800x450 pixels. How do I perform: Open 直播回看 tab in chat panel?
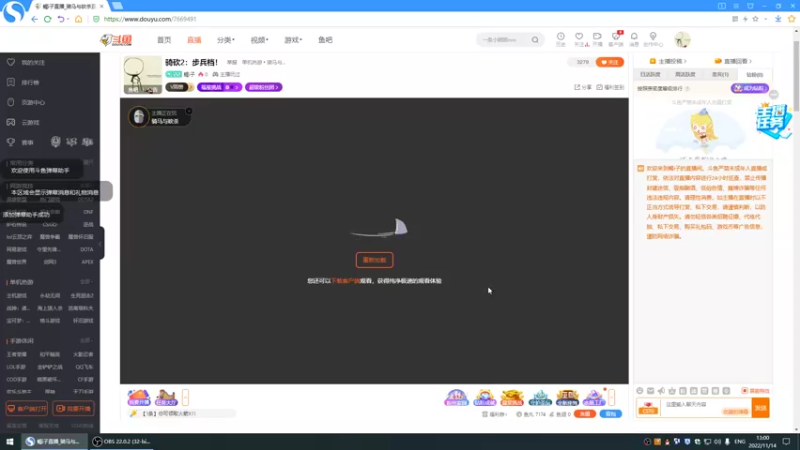point(733,61)
